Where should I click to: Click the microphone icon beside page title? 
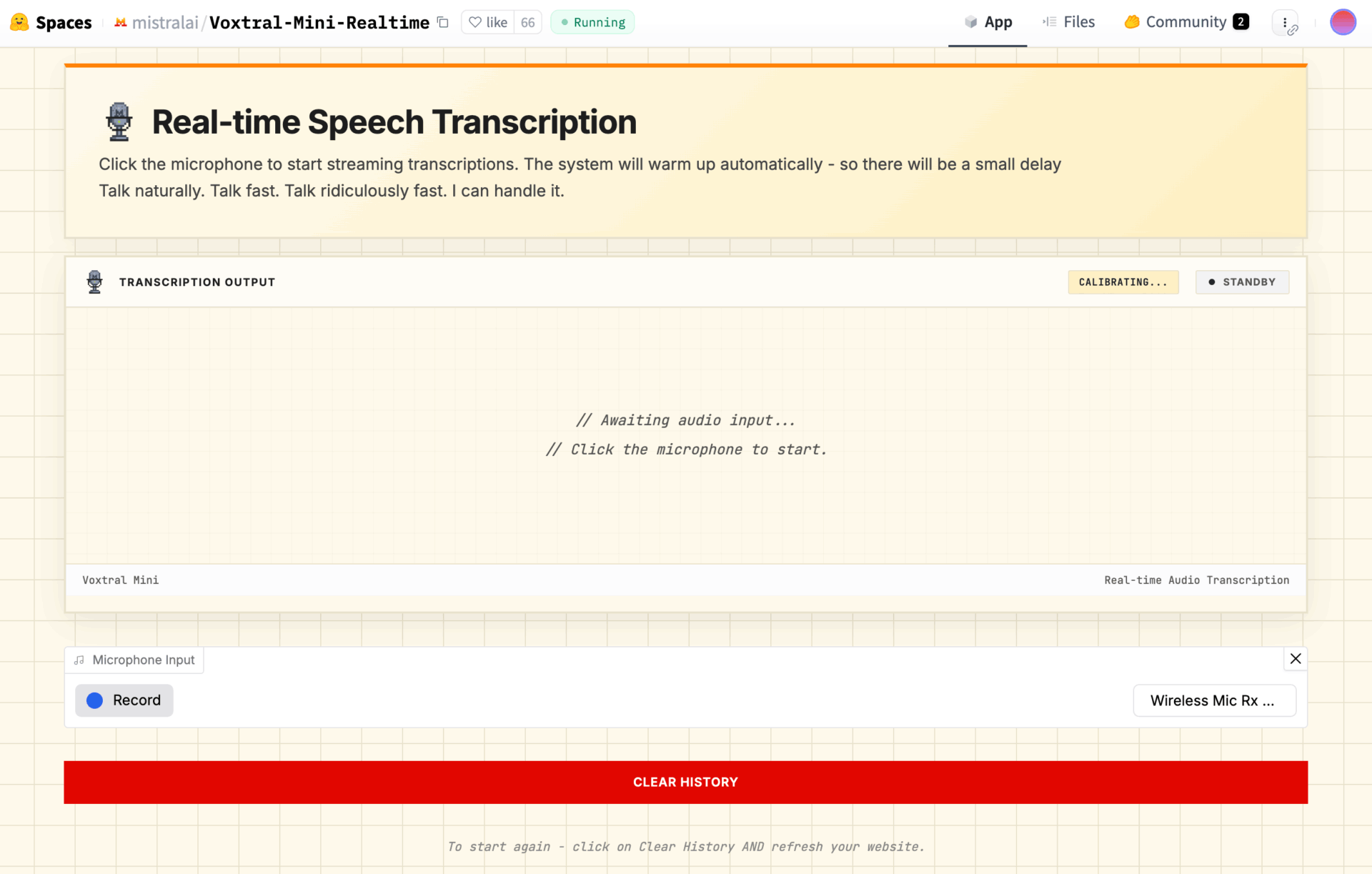point(119,121)
